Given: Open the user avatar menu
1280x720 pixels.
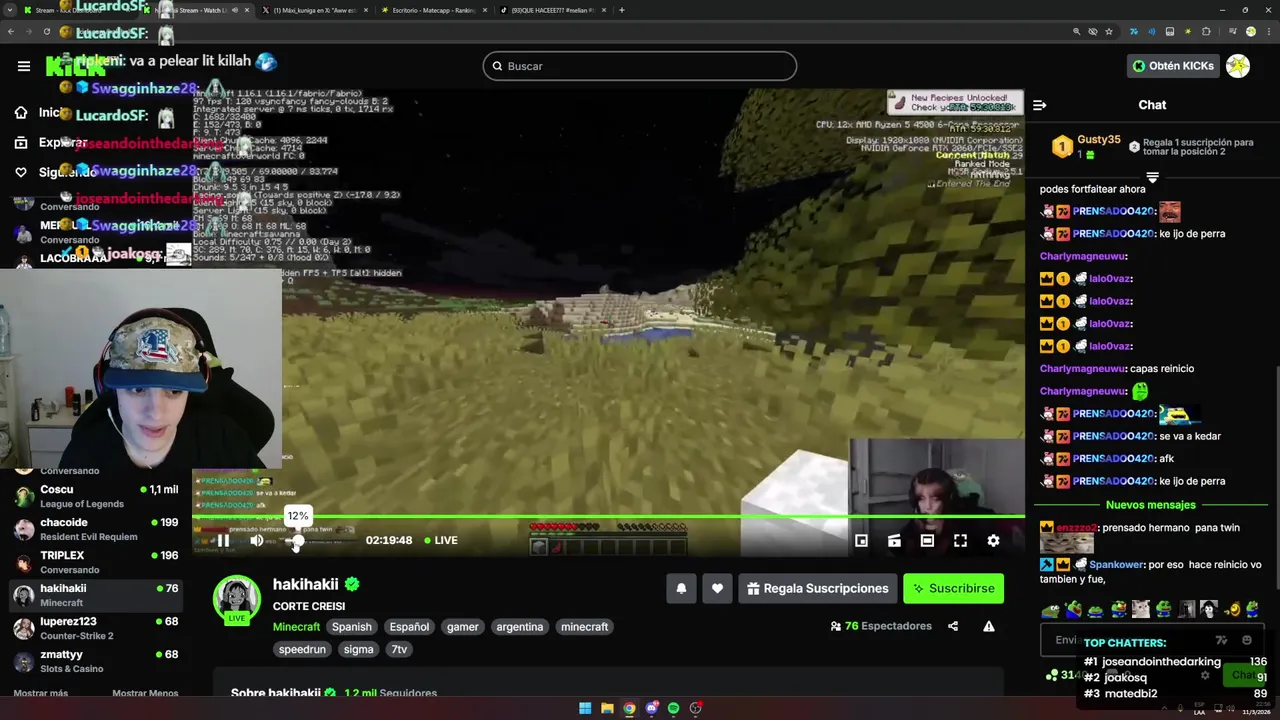Looking at the screenshot, I should coord(1238,66).
